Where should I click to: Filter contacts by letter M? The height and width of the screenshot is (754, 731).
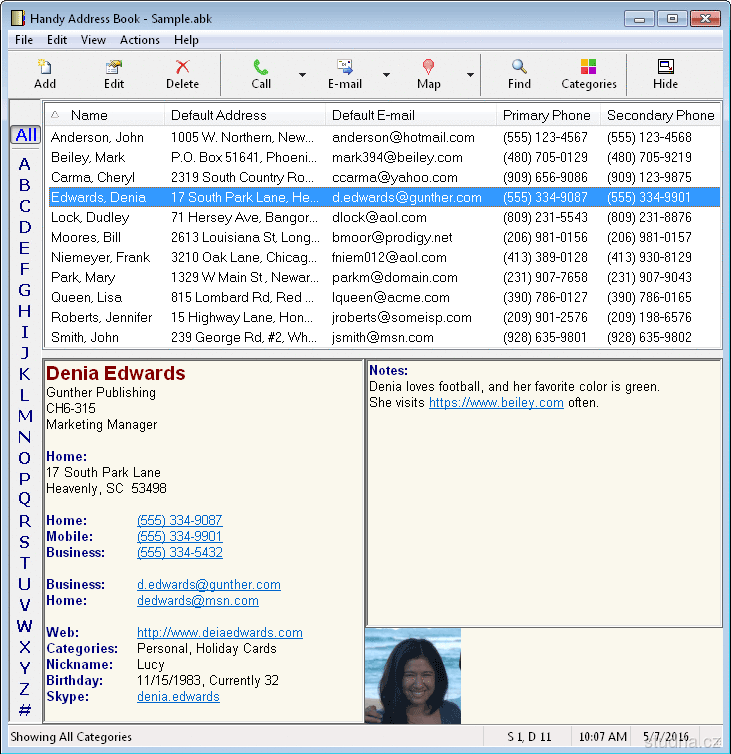(25, 416)
